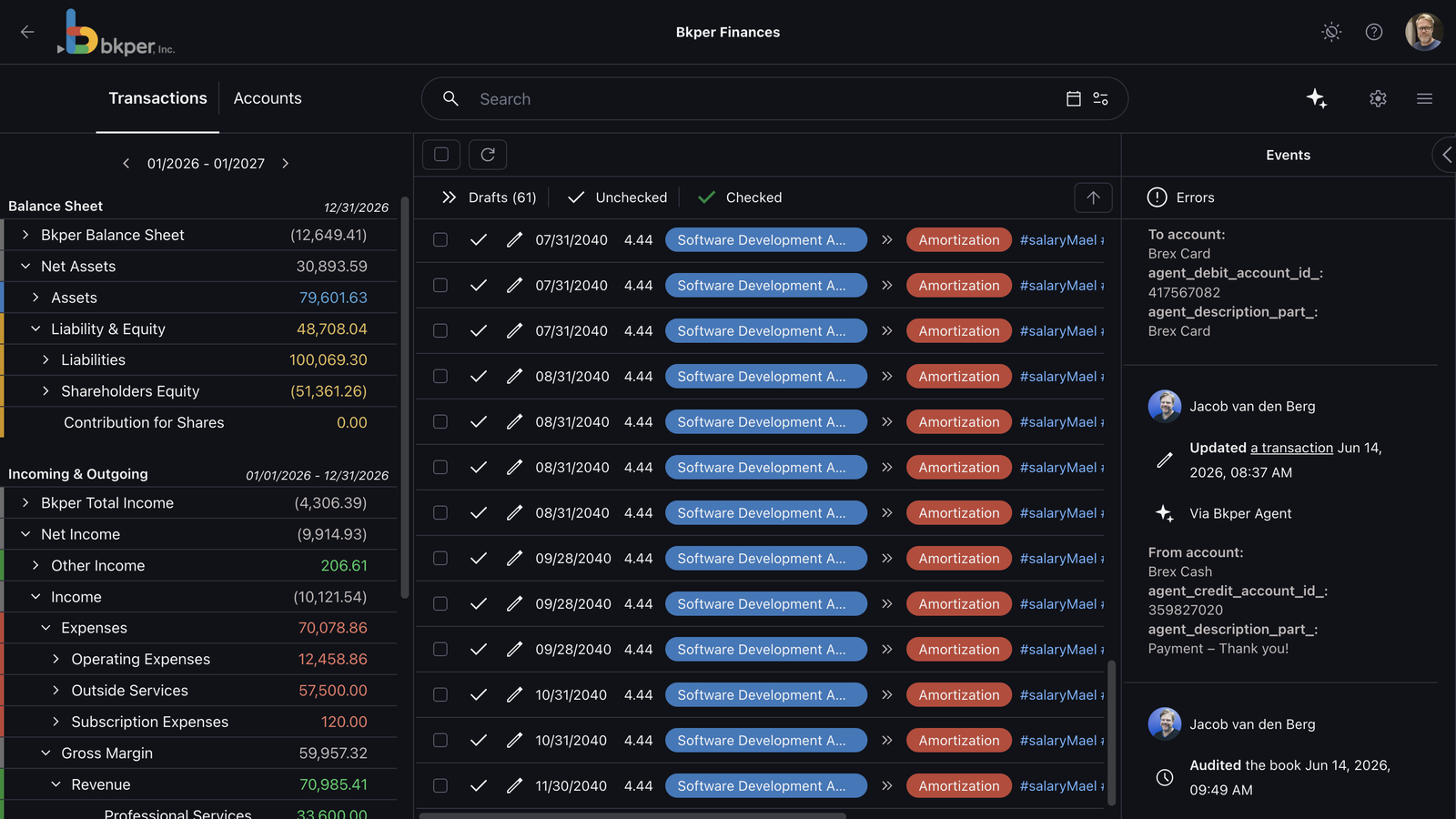Screen dimensions: 1456x819
Task: Collapse the Liability & Equity group
Action: pos(35,329)
